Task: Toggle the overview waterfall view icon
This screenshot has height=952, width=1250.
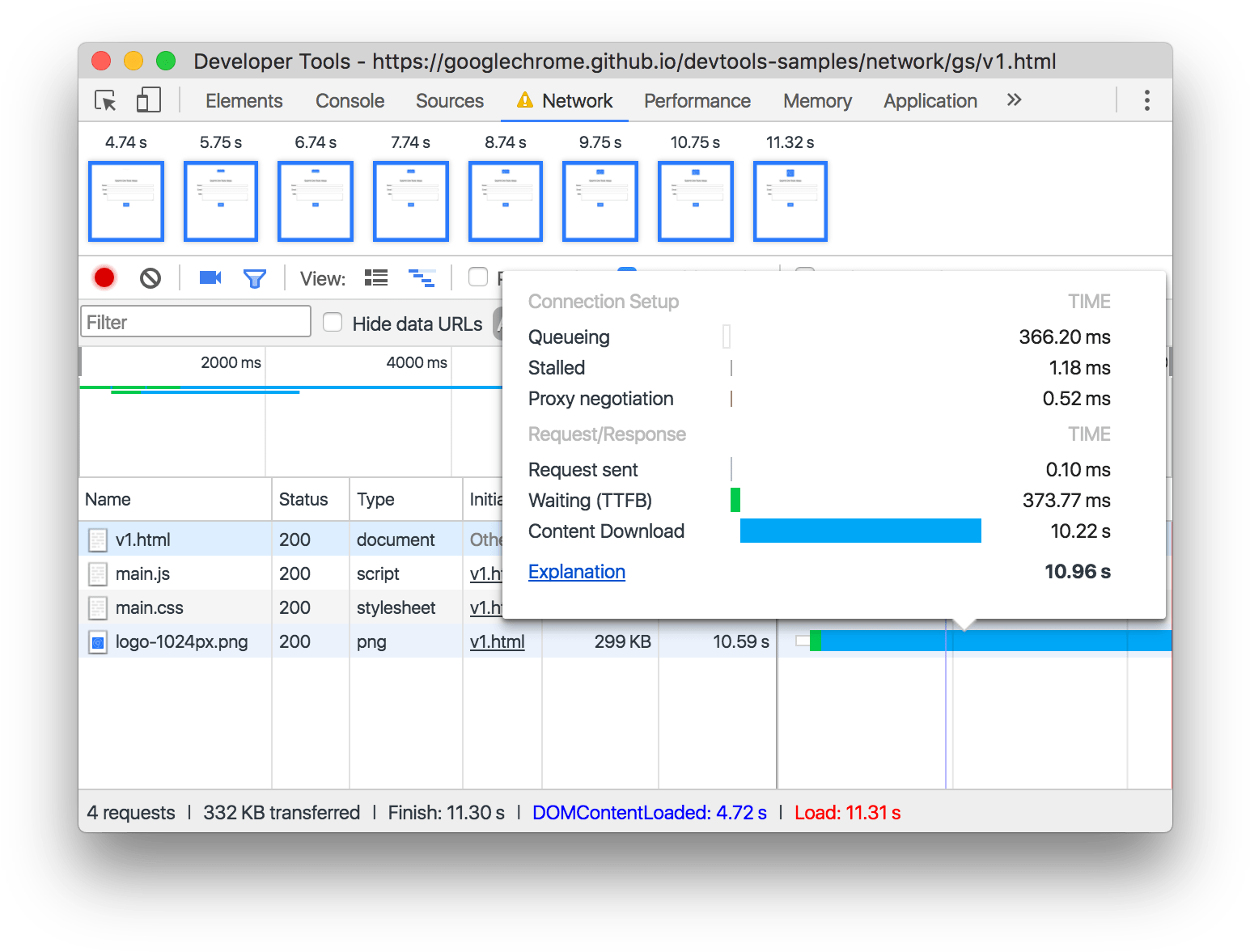Action: 422,278
